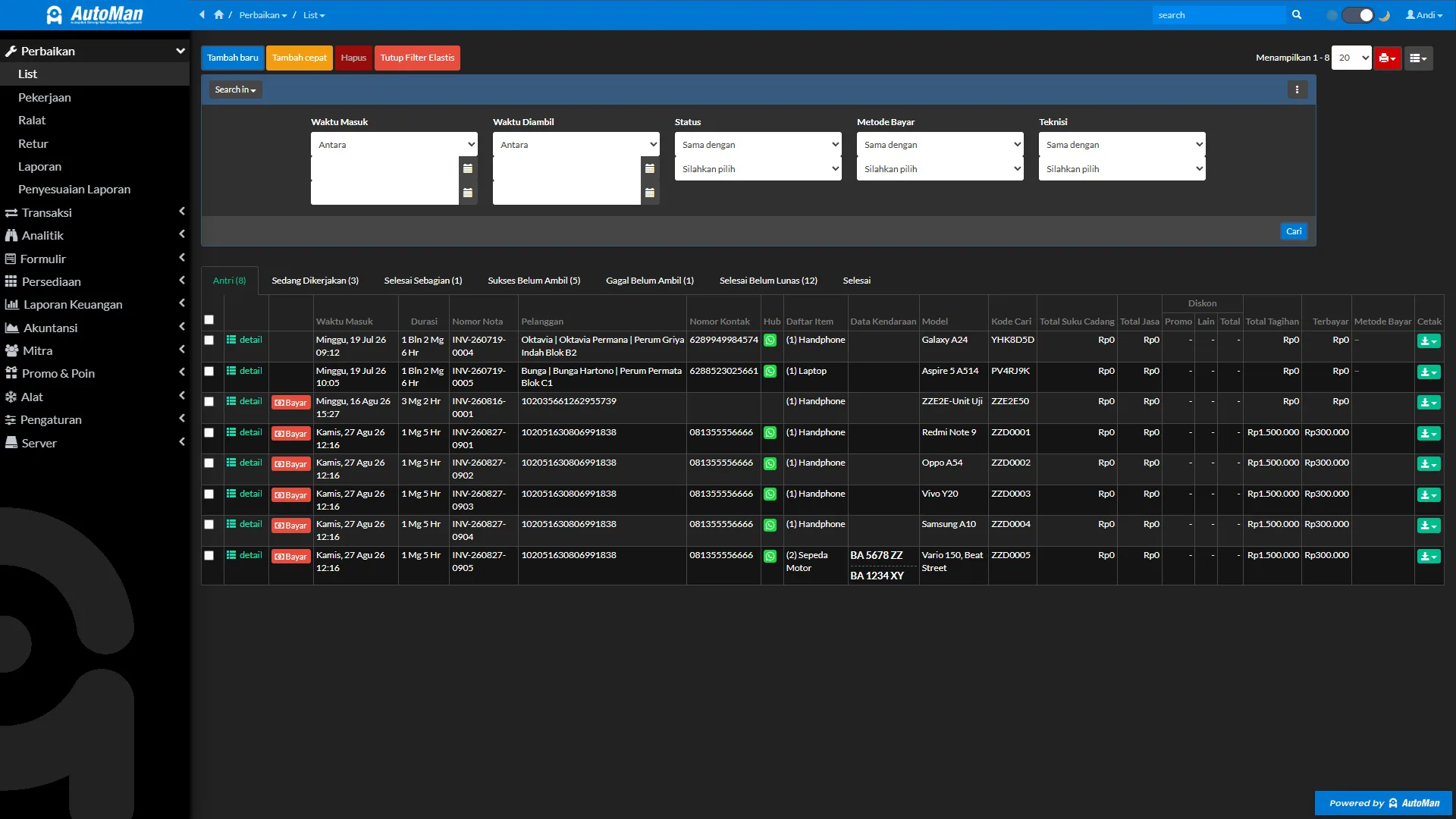
Task: Click the Cari search button
Action: [1294, 231]
